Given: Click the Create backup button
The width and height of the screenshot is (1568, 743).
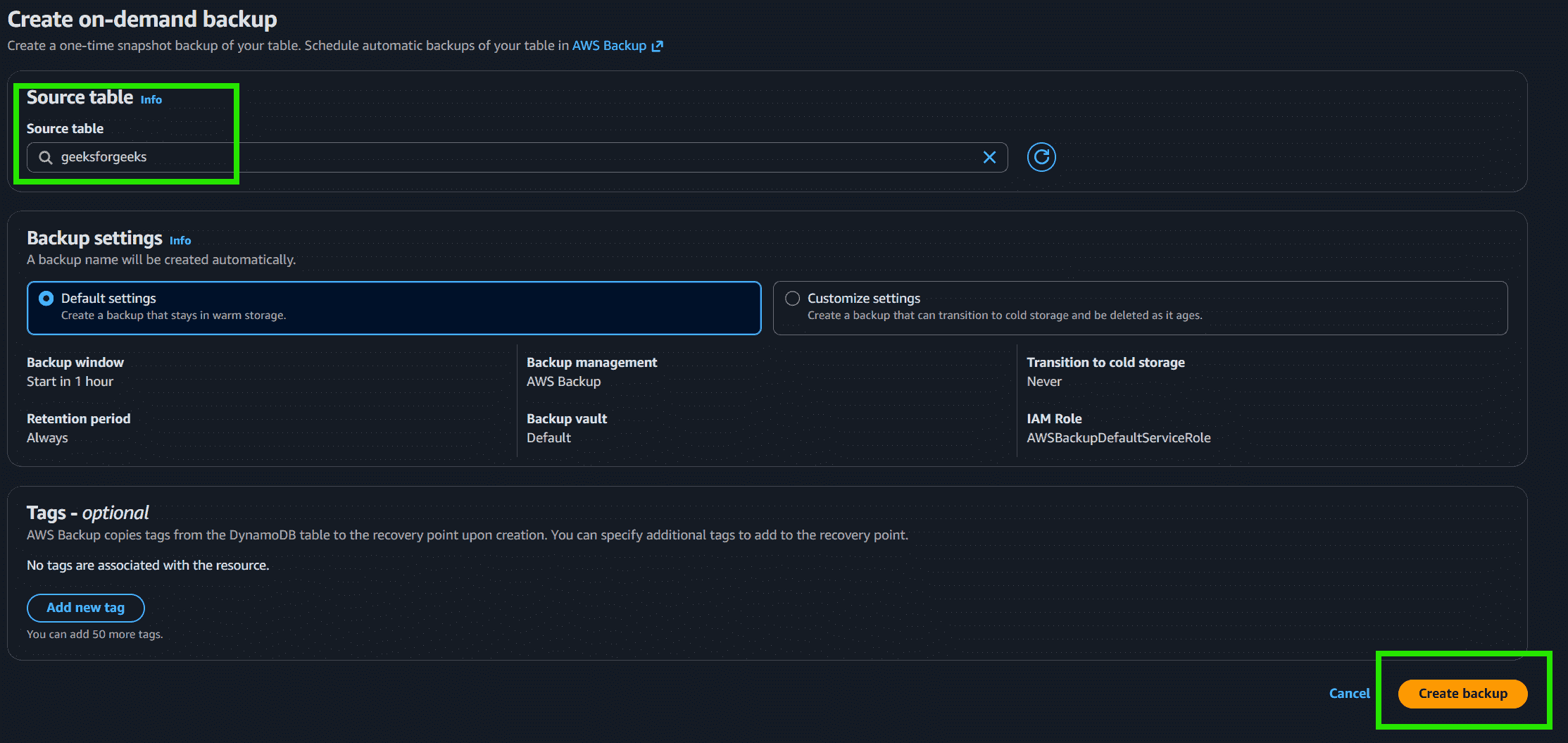Looking at the screenshot, I should coord(1462,694).
